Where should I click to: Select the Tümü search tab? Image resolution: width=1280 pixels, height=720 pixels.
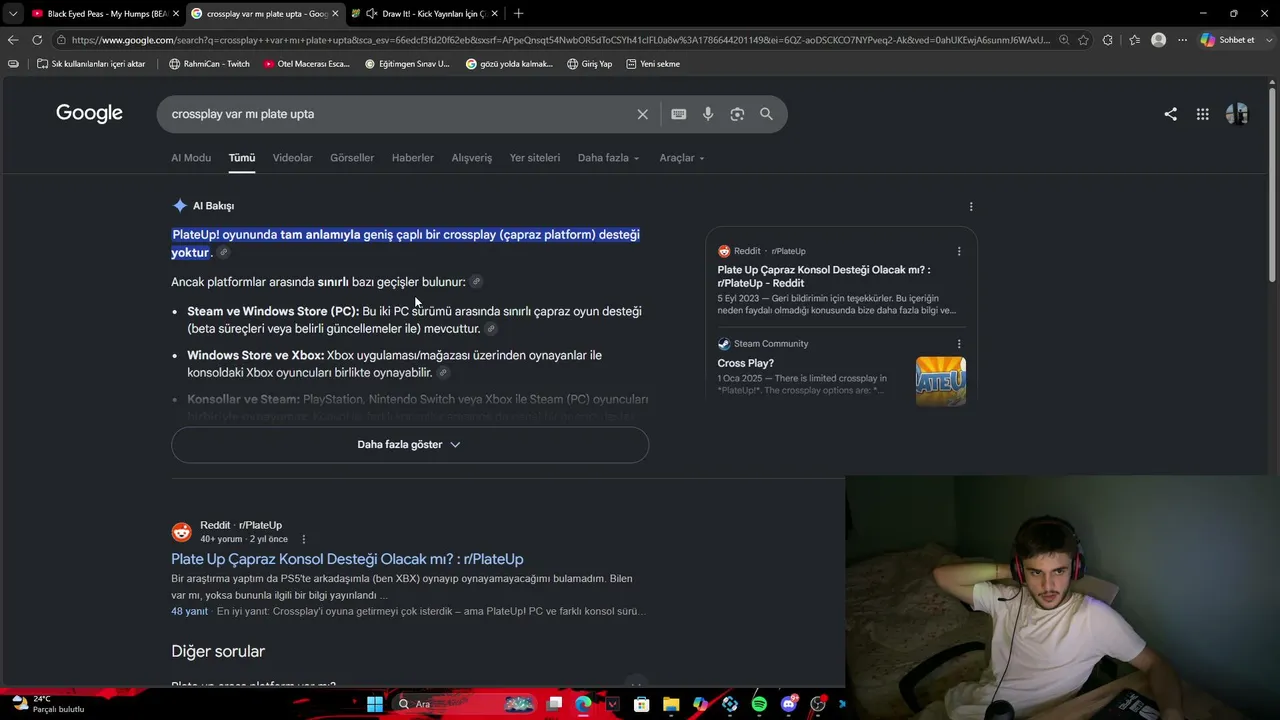point(242,158)
